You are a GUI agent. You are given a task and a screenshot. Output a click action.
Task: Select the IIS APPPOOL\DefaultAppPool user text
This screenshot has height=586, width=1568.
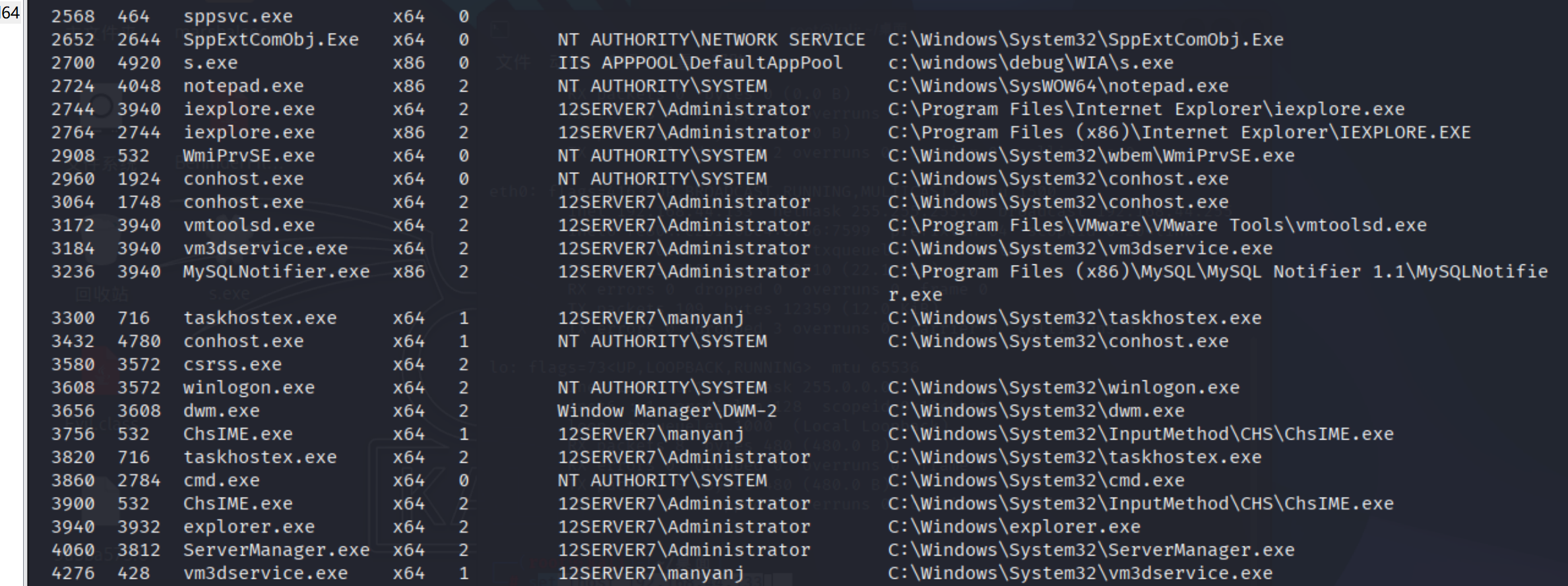coord(700,63)
